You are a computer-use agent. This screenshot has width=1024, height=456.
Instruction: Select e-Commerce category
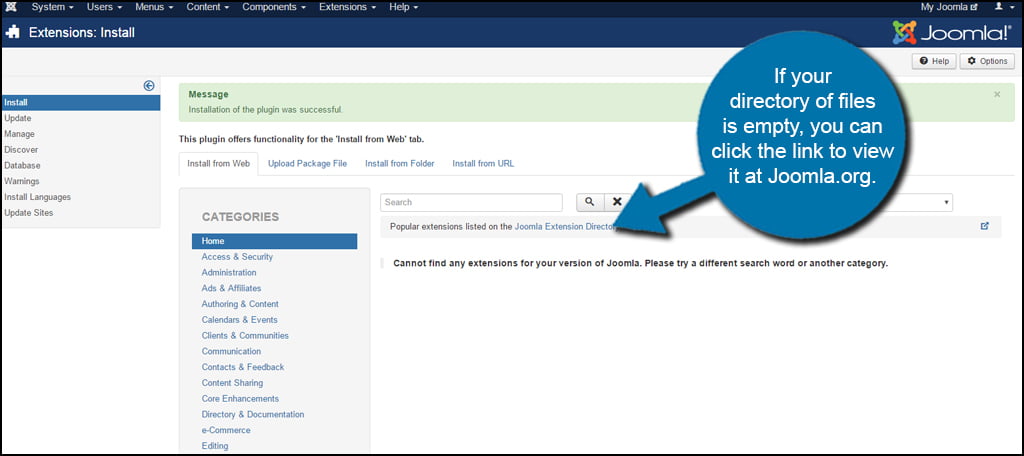coord(226,430)
